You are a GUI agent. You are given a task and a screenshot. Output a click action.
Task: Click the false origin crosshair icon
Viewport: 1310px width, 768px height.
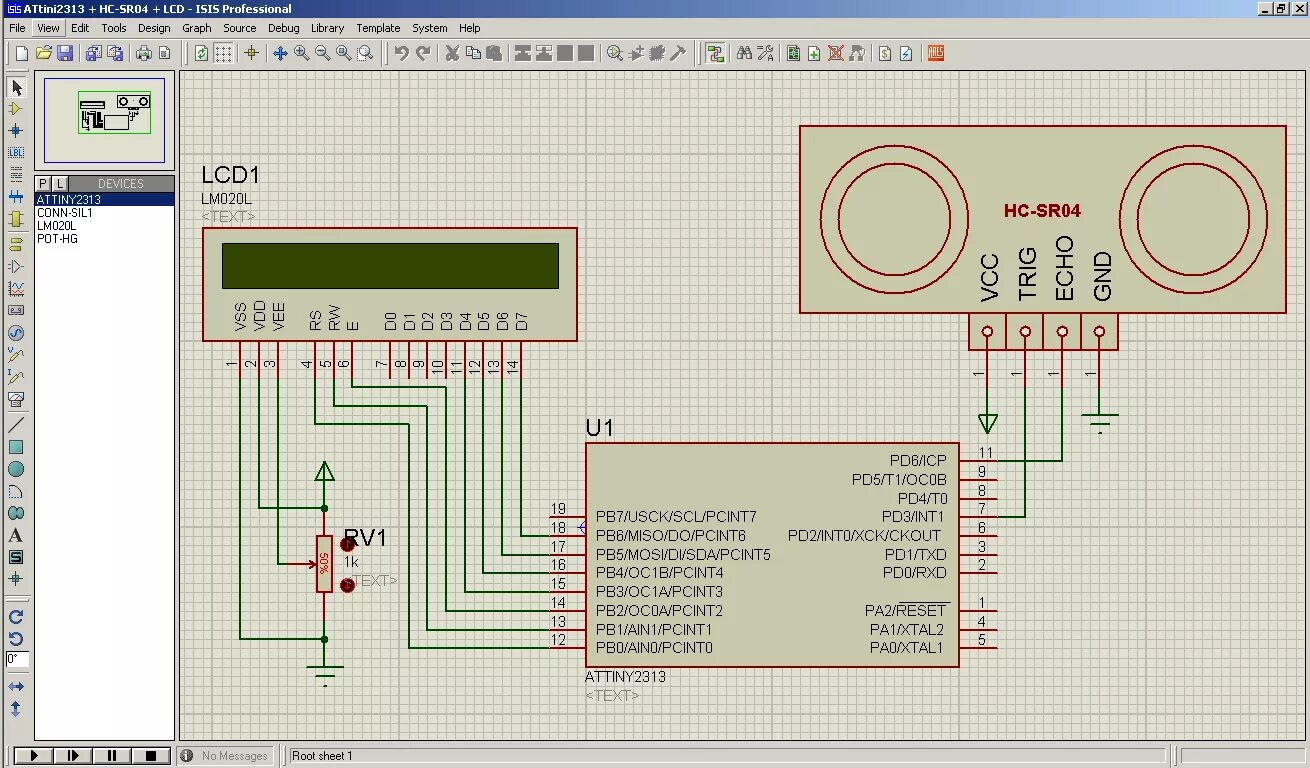click(x=251, y=53)
